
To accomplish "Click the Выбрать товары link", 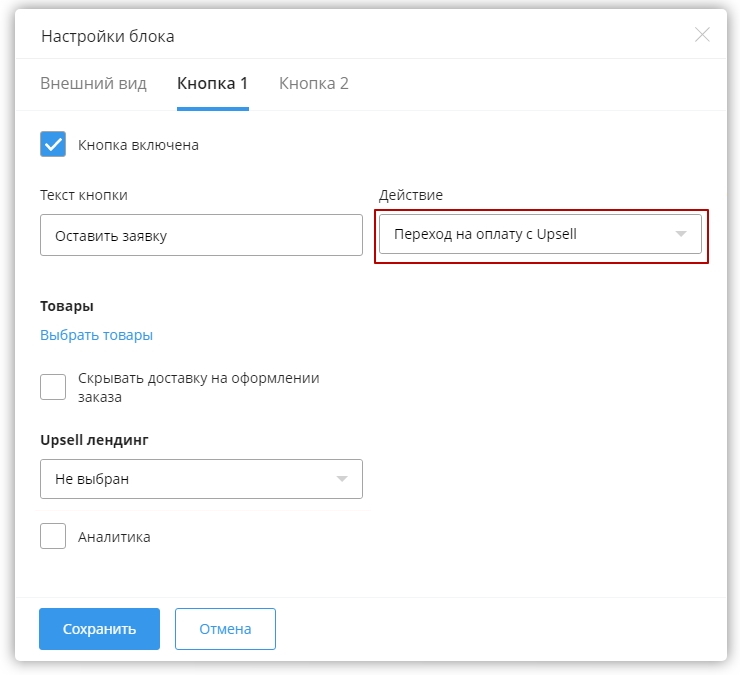I will tap(96, 335).
